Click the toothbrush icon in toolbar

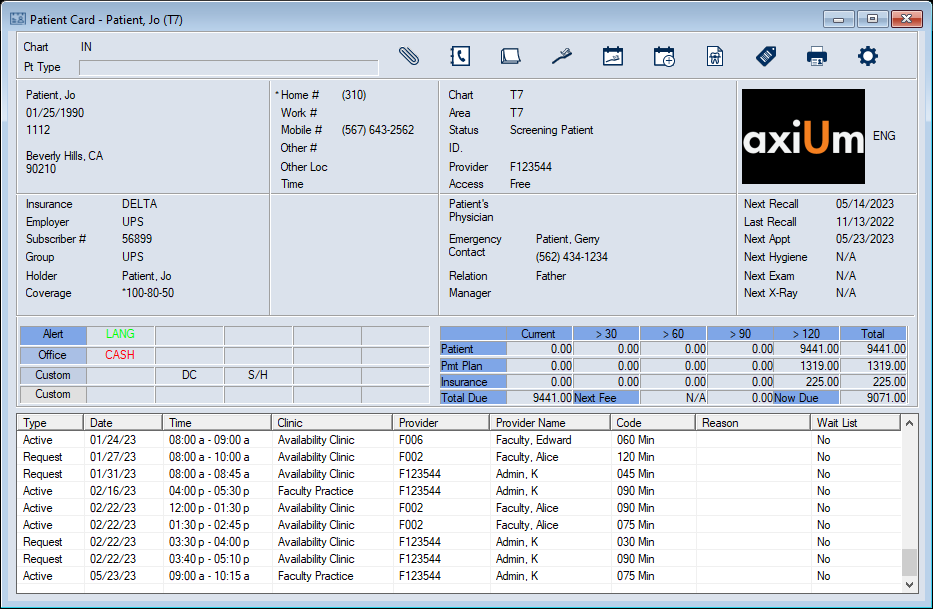point(562,56)
